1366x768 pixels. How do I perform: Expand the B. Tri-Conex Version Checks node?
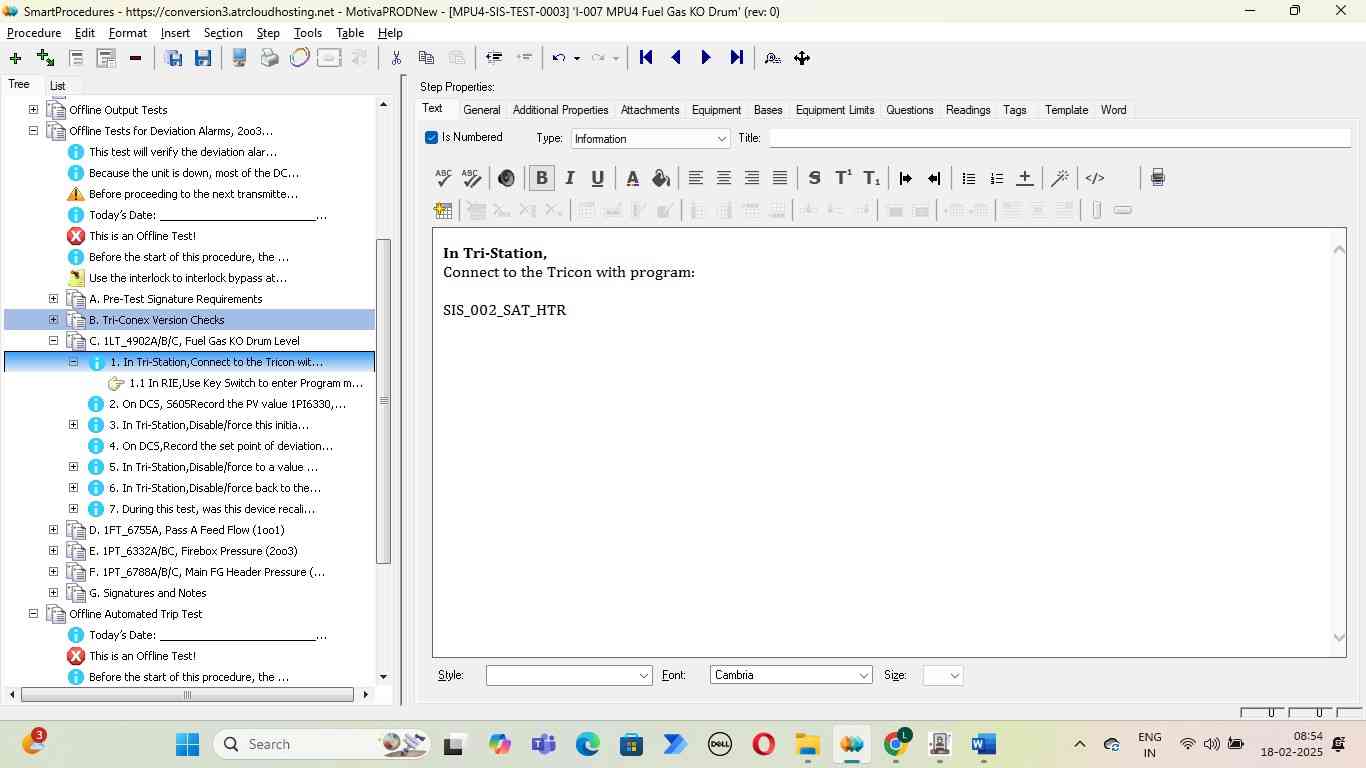point(54,320)
